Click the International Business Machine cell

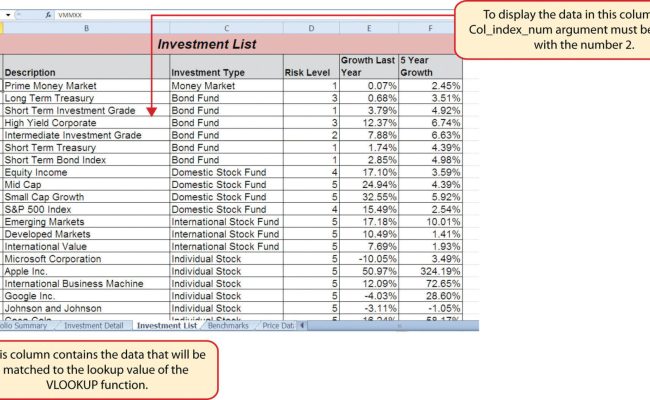(x=86, y=284)
